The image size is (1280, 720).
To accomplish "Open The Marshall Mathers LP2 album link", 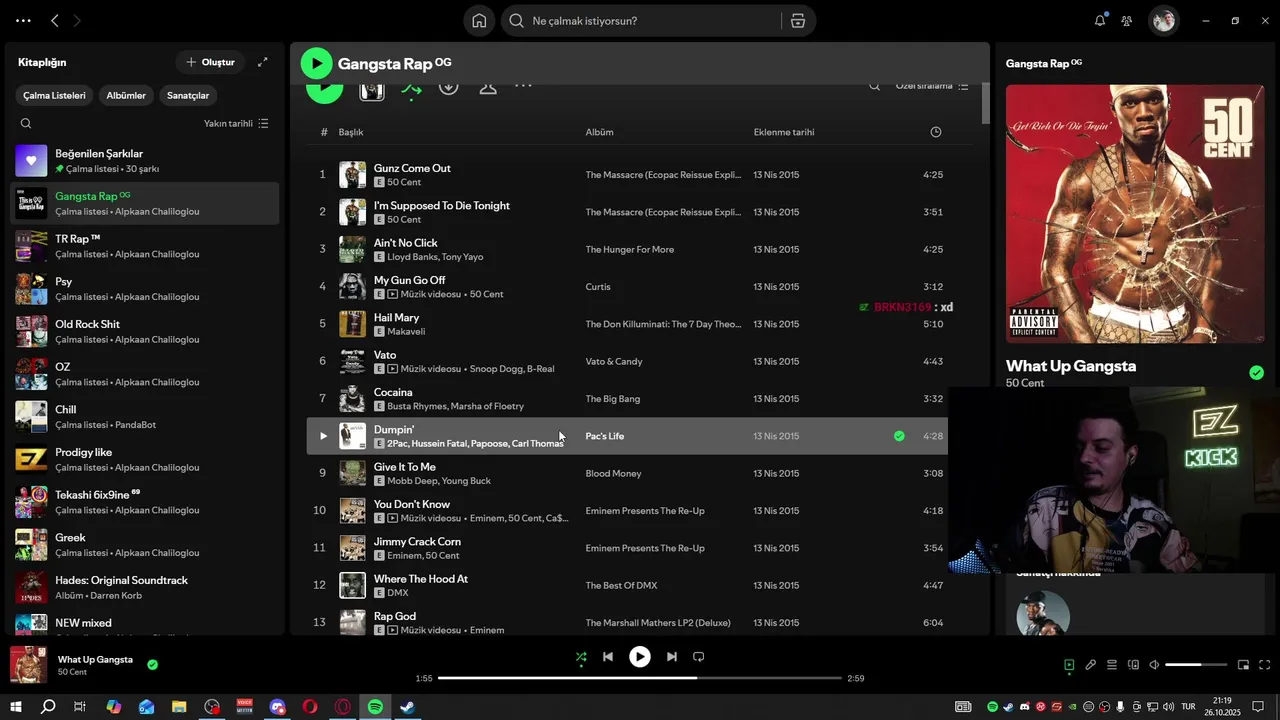I will coord(658,623).
